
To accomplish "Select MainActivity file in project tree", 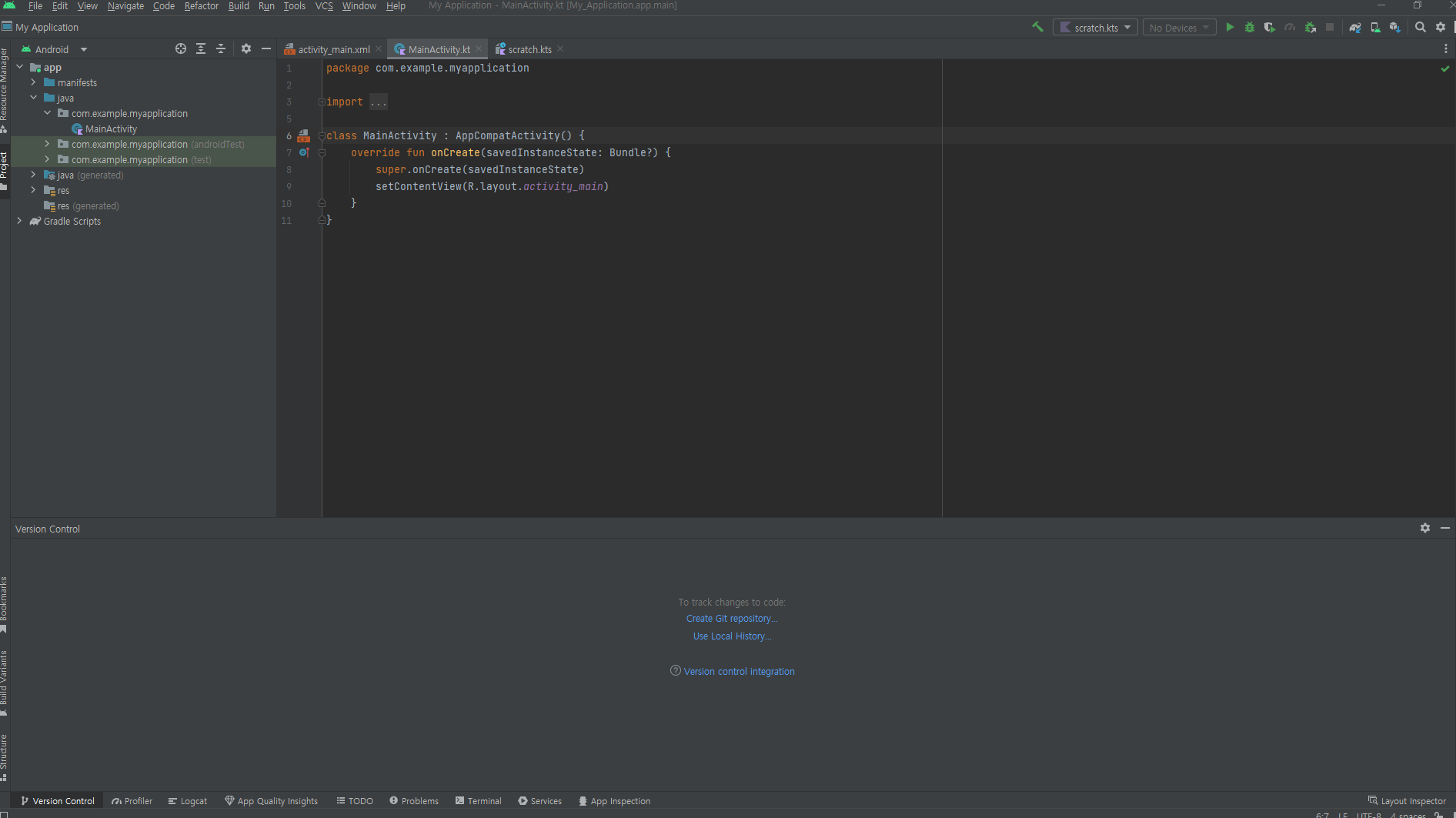I will point(111,129).
